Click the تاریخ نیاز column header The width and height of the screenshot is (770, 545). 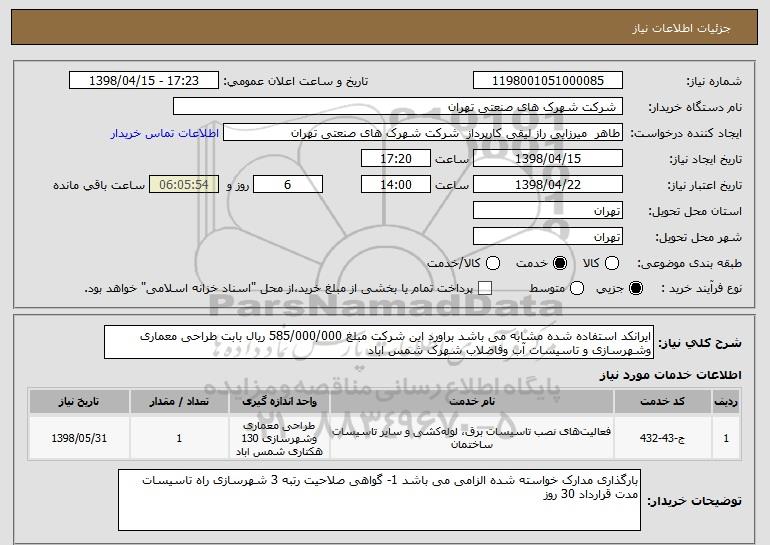pos(79,402)
